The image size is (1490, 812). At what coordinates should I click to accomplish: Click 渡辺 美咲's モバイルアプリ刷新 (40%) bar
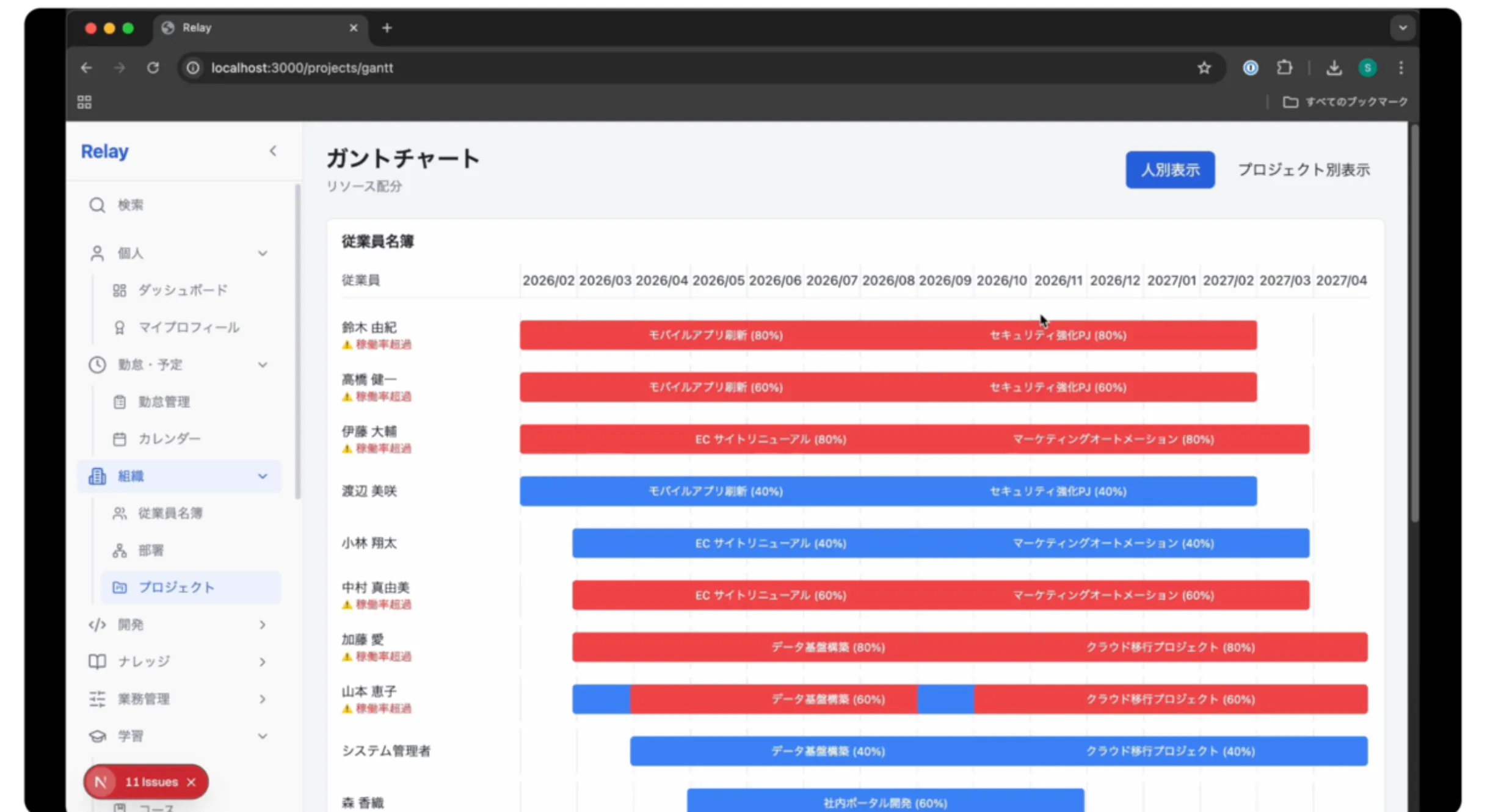click(x=716, y=491)
